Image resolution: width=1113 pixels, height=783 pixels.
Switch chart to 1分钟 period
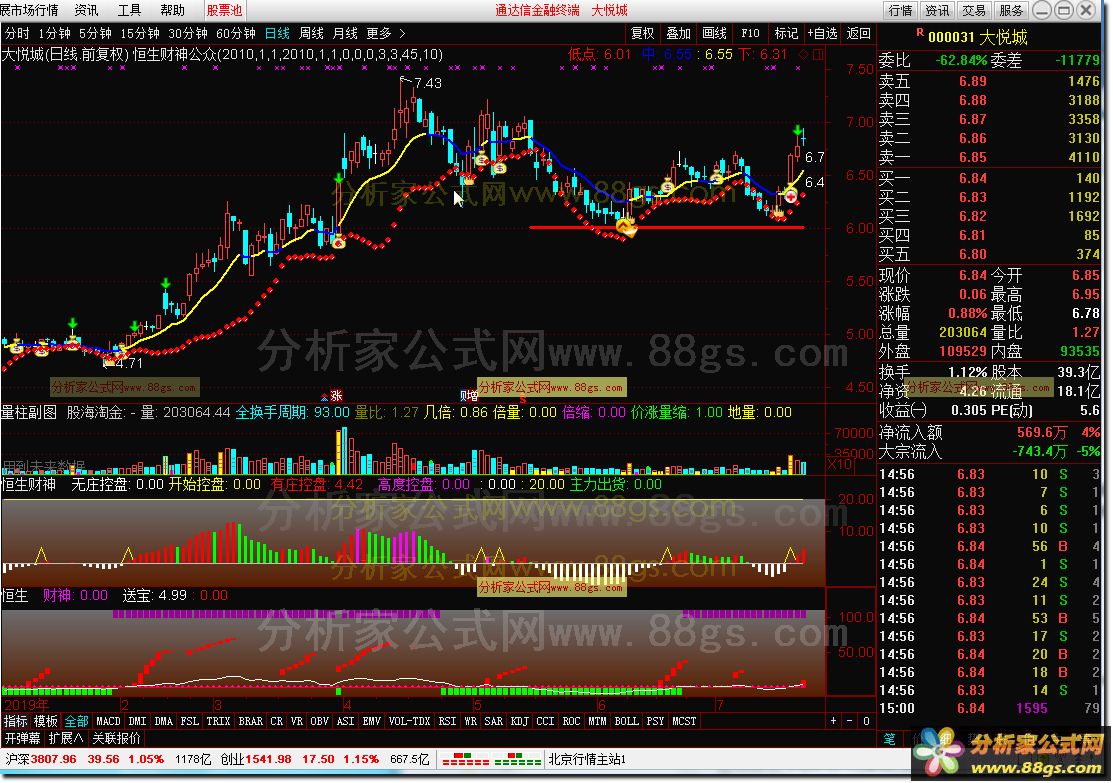[55, 33]
